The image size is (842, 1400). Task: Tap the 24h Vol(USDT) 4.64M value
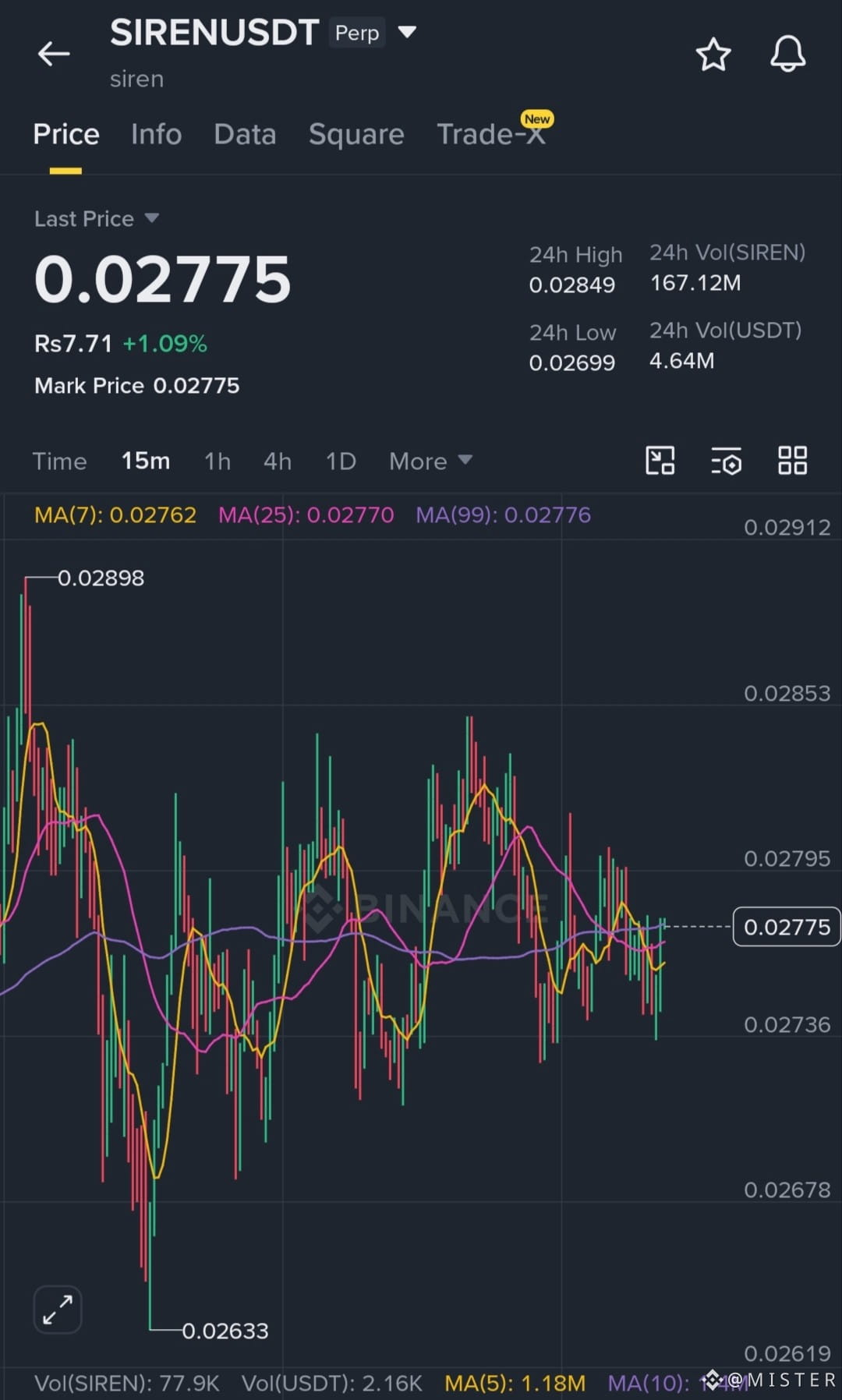[681, 360]
